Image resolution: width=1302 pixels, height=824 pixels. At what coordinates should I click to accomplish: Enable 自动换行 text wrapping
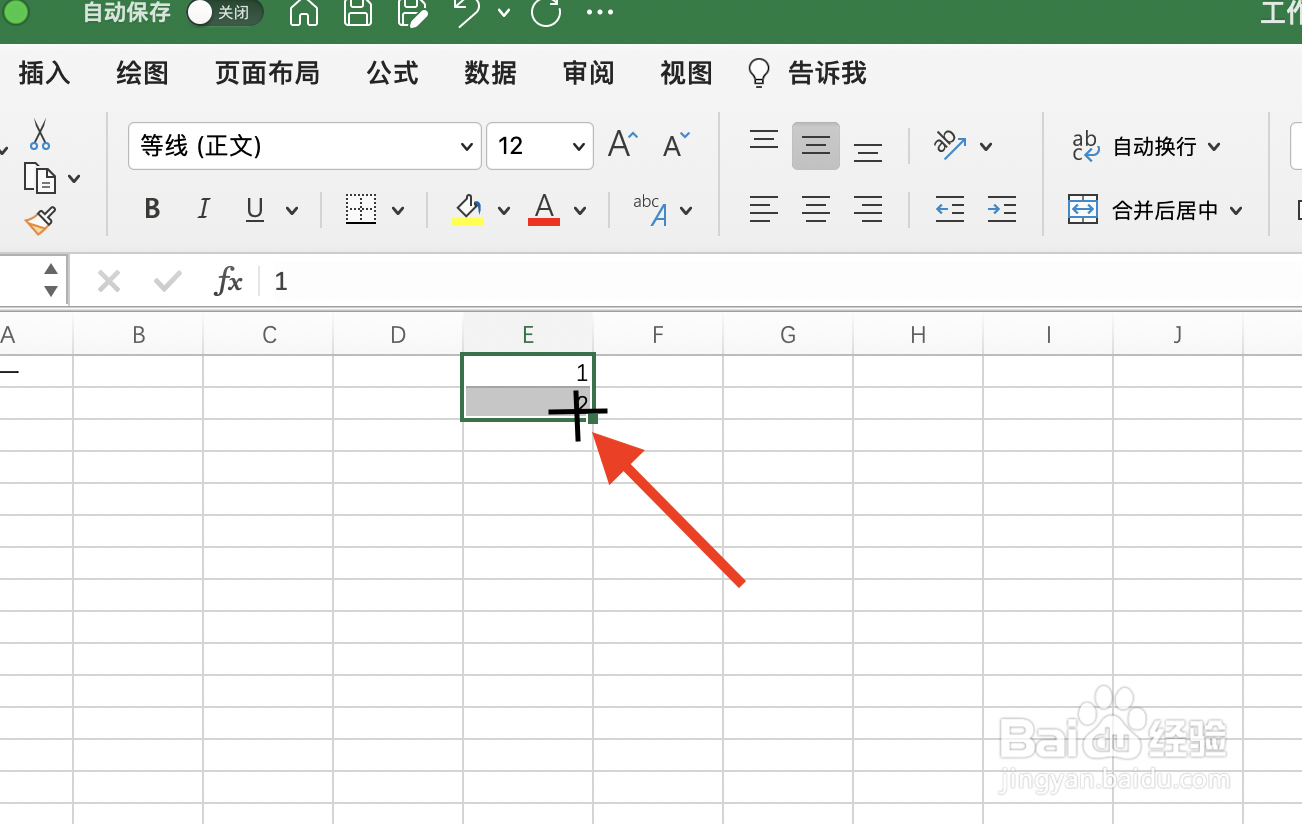[x=1147, y=146]
